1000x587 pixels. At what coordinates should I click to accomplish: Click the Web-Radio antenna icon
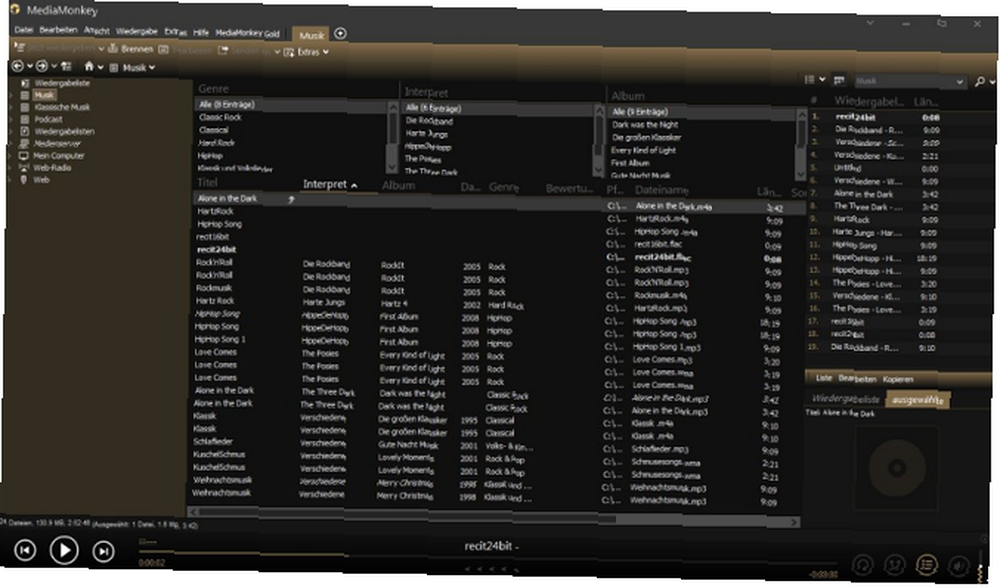tap(24, 168)
